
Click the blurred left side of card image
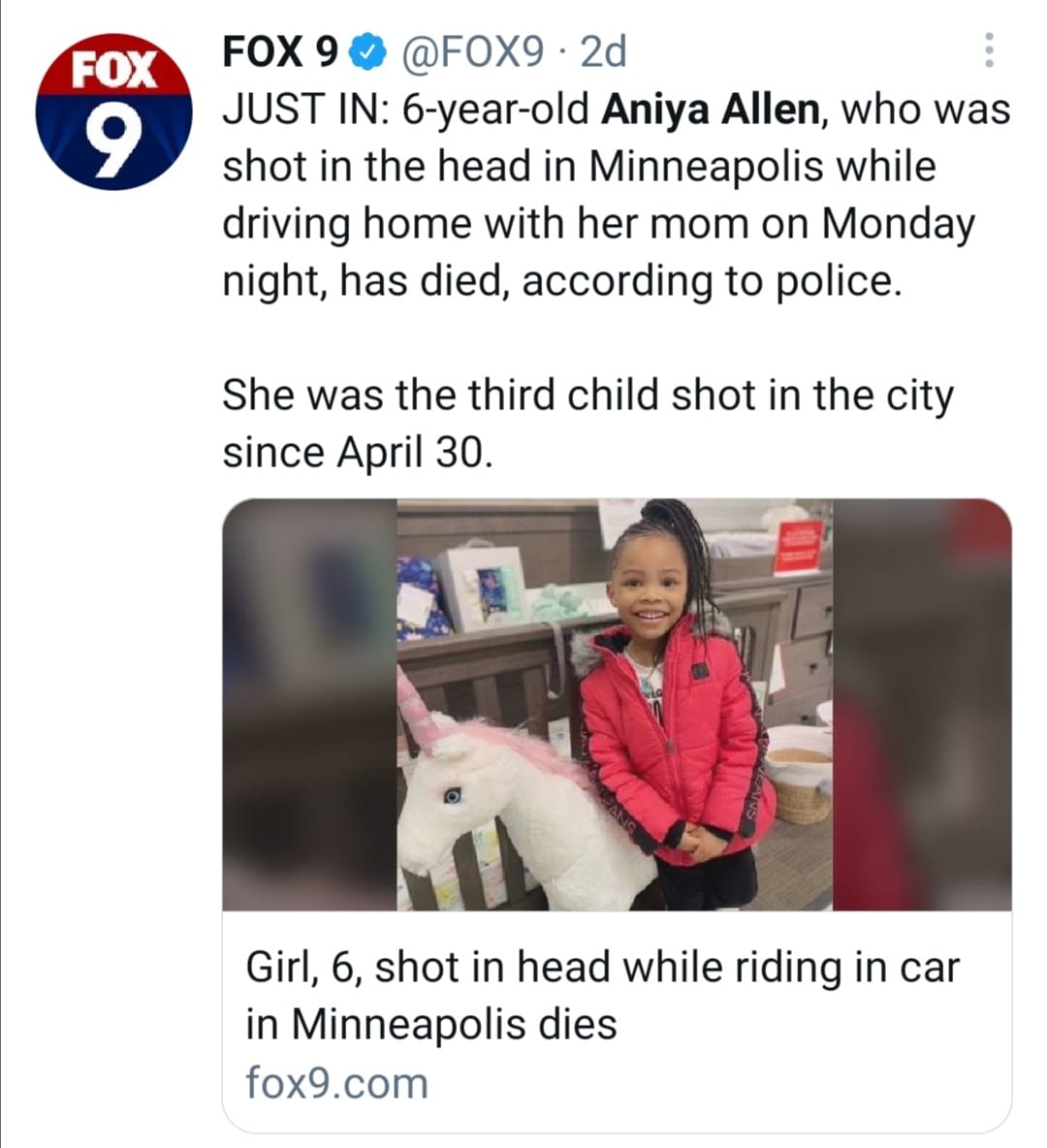pyautogui.click(x=309, y=705)
